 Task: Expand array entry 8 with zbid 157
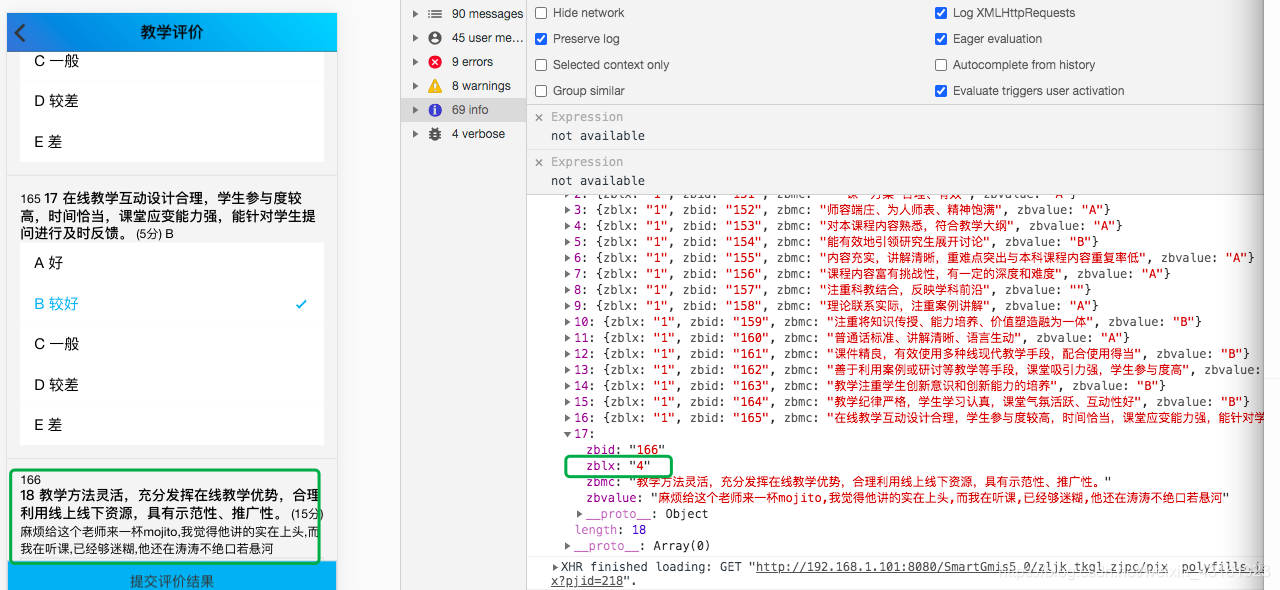(568, 290)
